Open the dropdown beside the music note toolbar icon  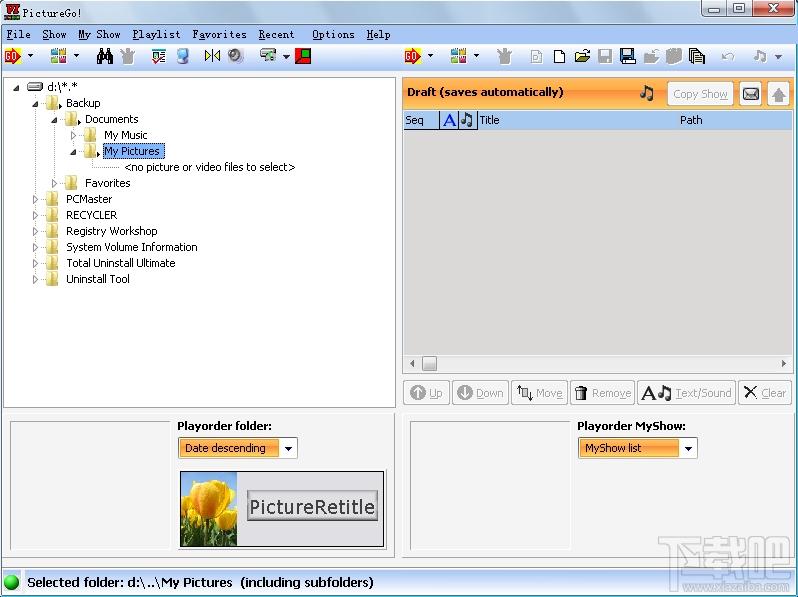tap(778, 56)
